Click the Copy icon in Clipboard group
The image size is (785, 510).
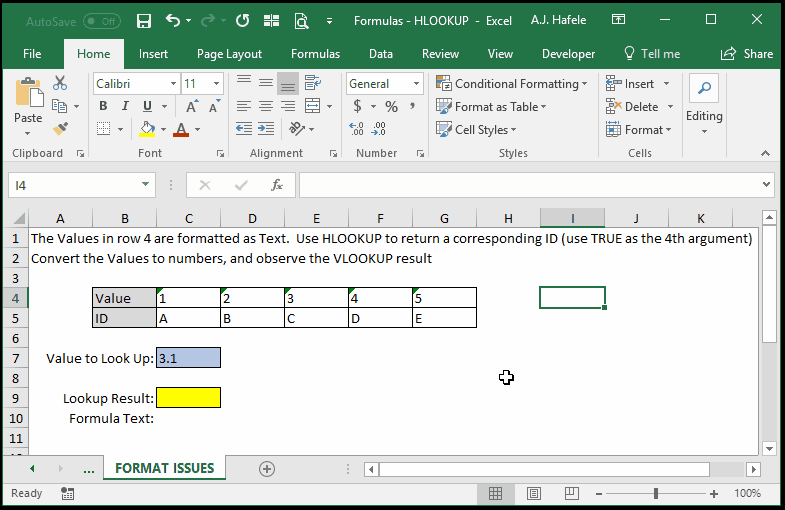click(59, 106)
